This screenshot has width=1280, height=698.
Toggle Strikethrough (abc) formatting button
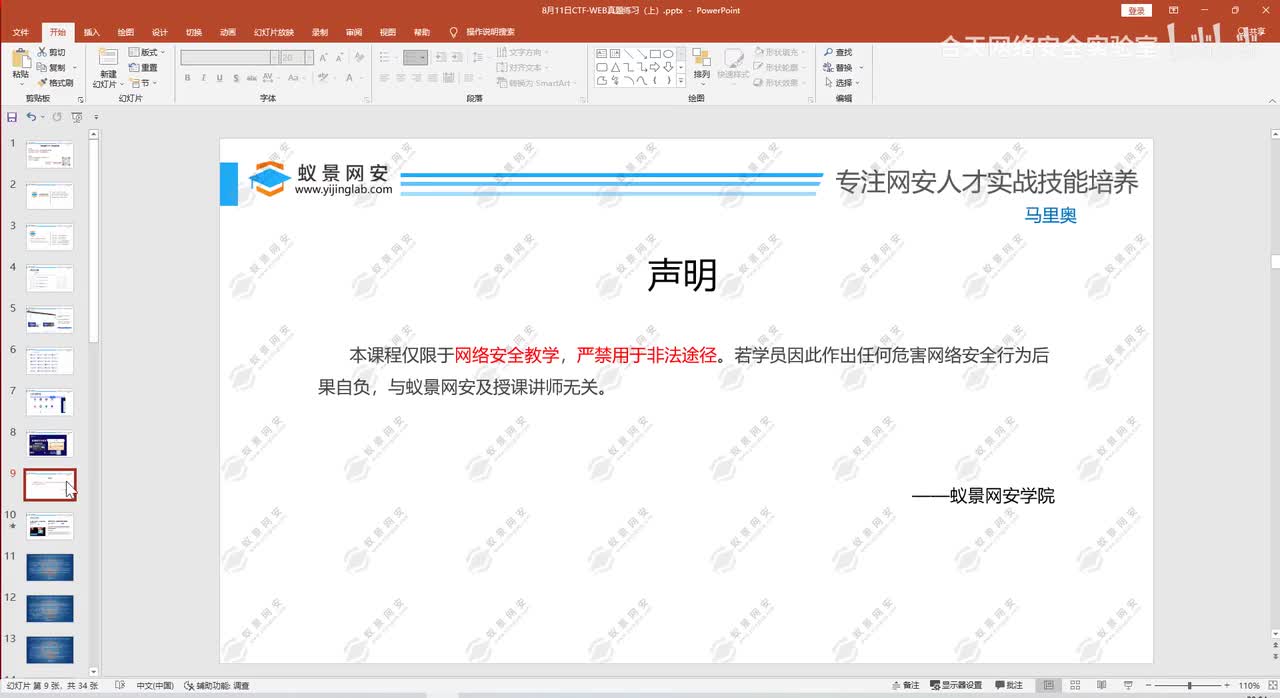(x=250, y=78)
